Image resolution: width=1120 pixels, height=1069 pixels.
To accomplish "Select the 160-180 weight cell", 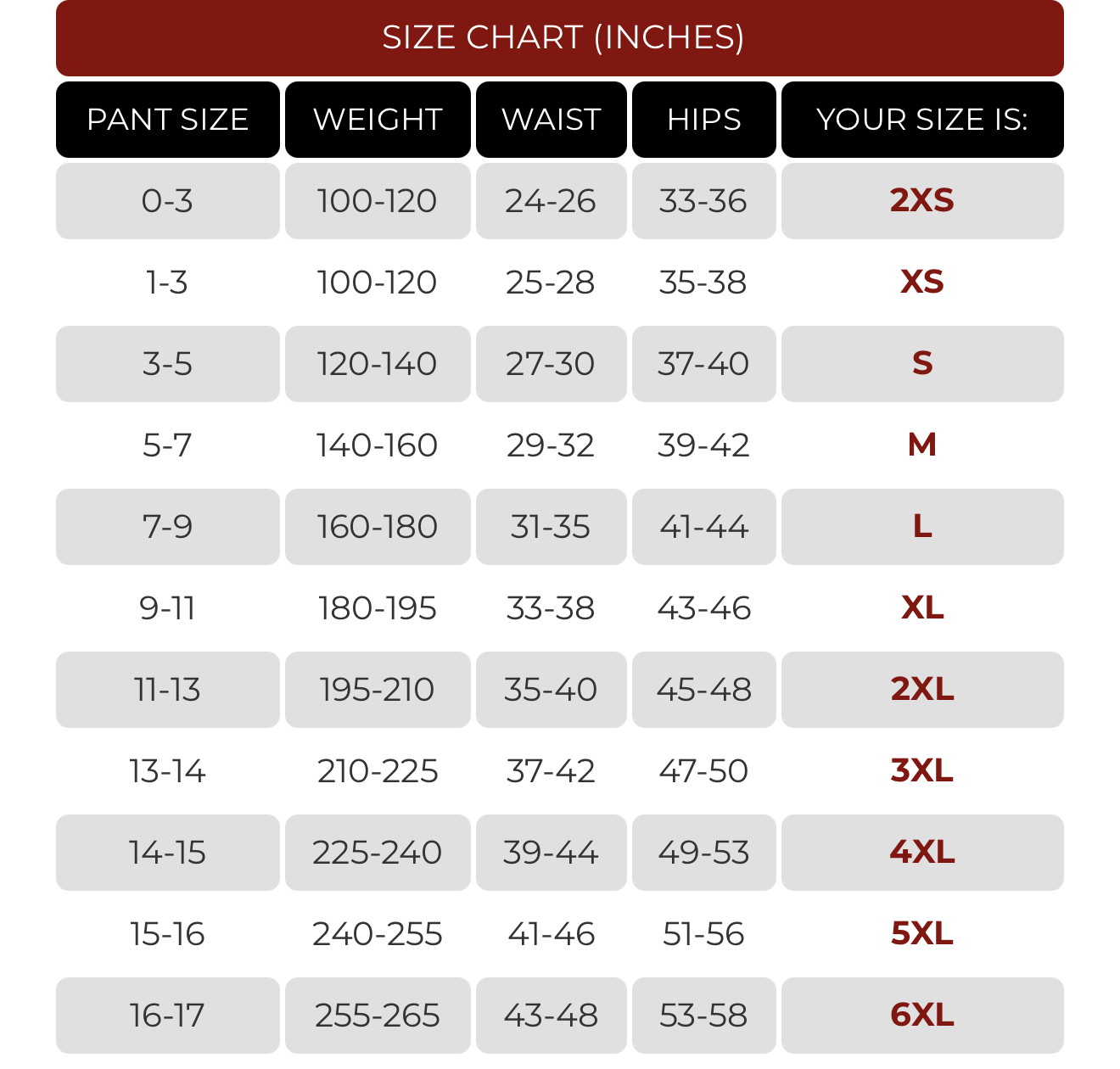I will pos(378,527).
